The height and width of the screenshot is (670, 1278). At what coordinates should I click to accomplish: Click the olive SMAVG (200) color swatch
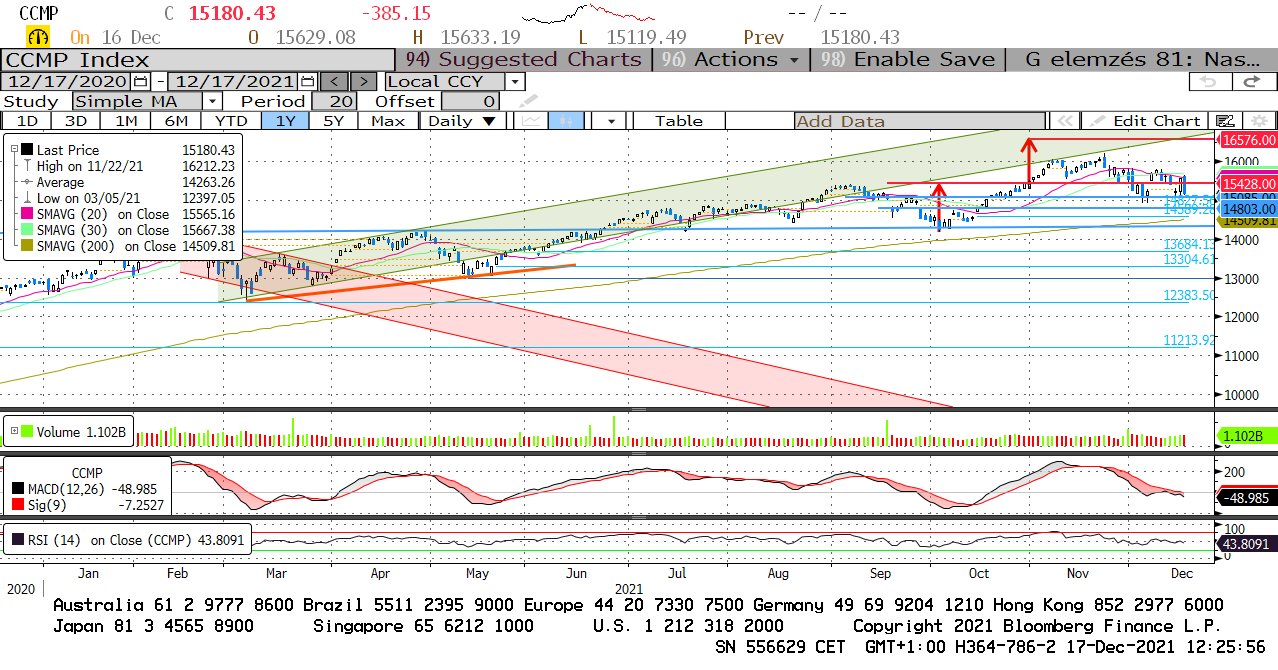[x=27, y=246]
